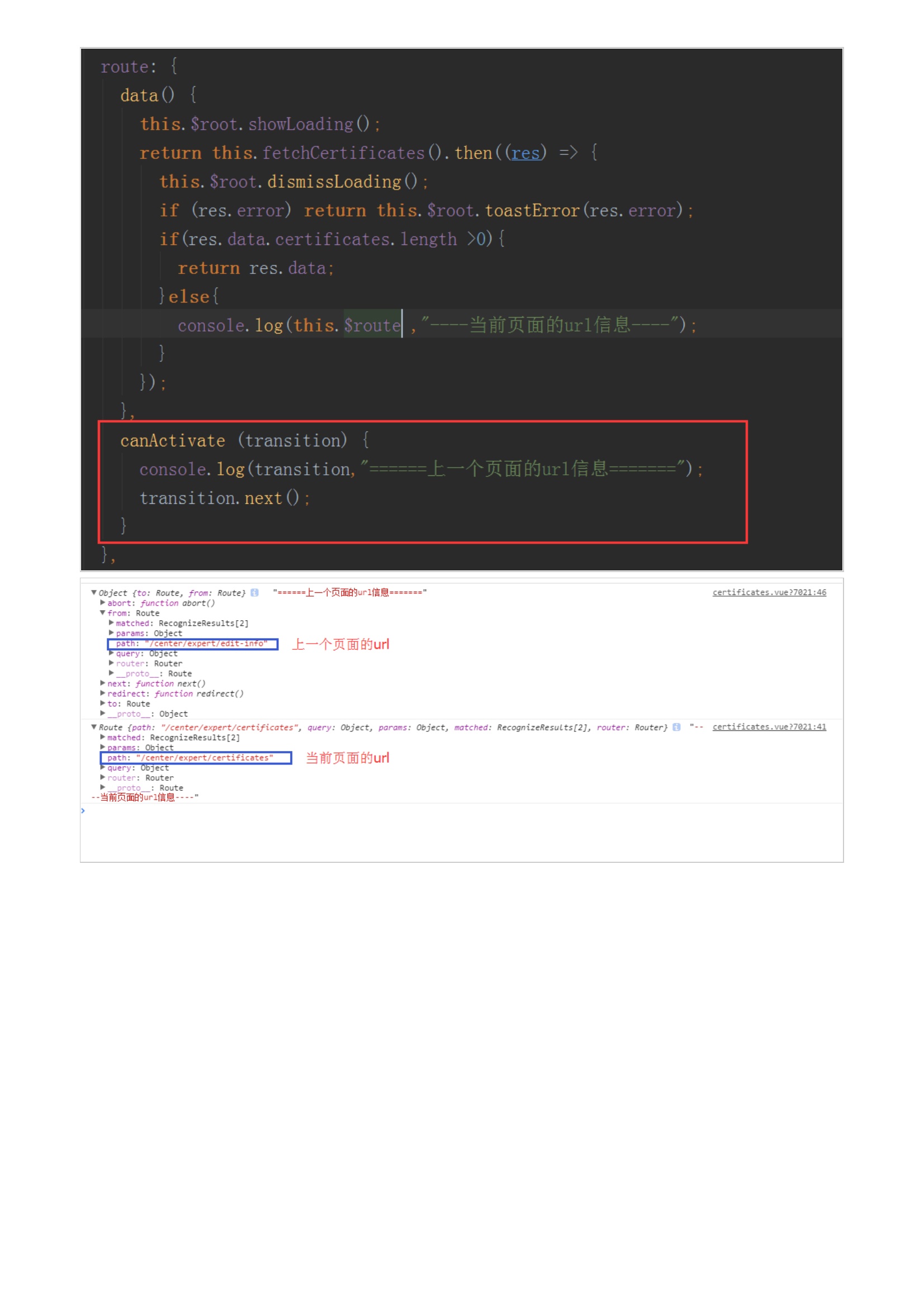The image size is (924, 1308).
Task: Open source link certificates.vue?7021:41
Action: [x=769, y=727]
